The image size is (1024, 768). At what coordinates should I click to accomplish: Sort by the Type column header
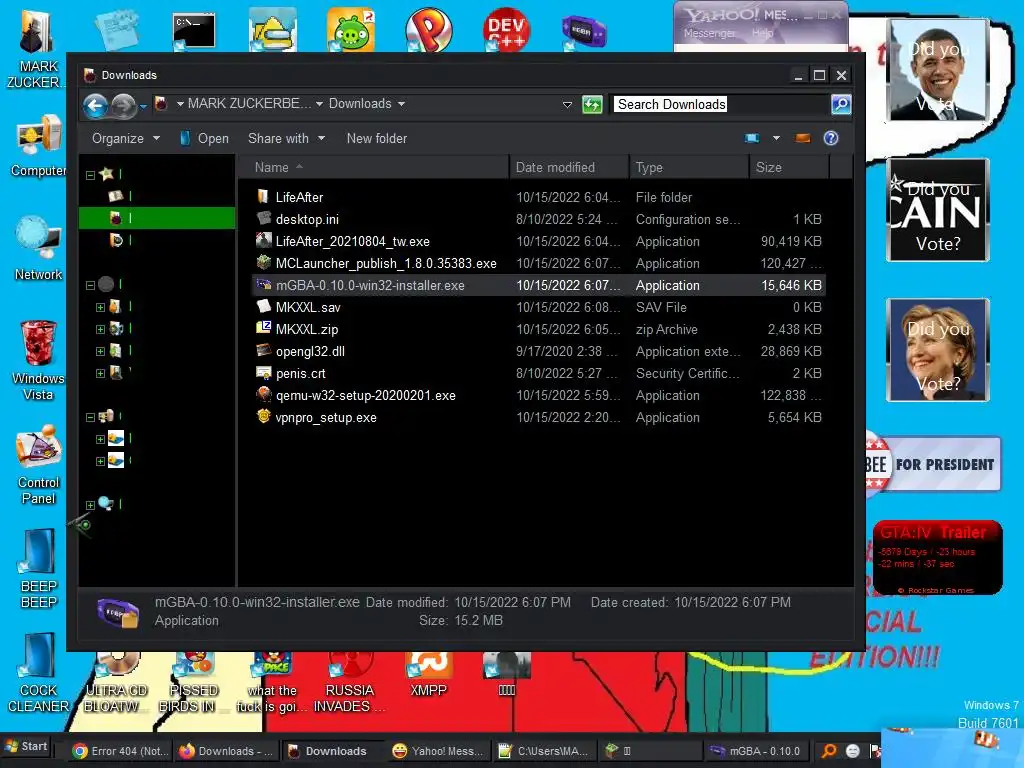point(689,168)
